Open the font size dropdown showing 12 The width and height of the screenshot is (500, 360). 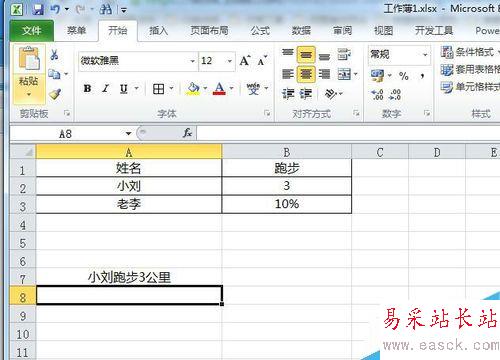230,61
